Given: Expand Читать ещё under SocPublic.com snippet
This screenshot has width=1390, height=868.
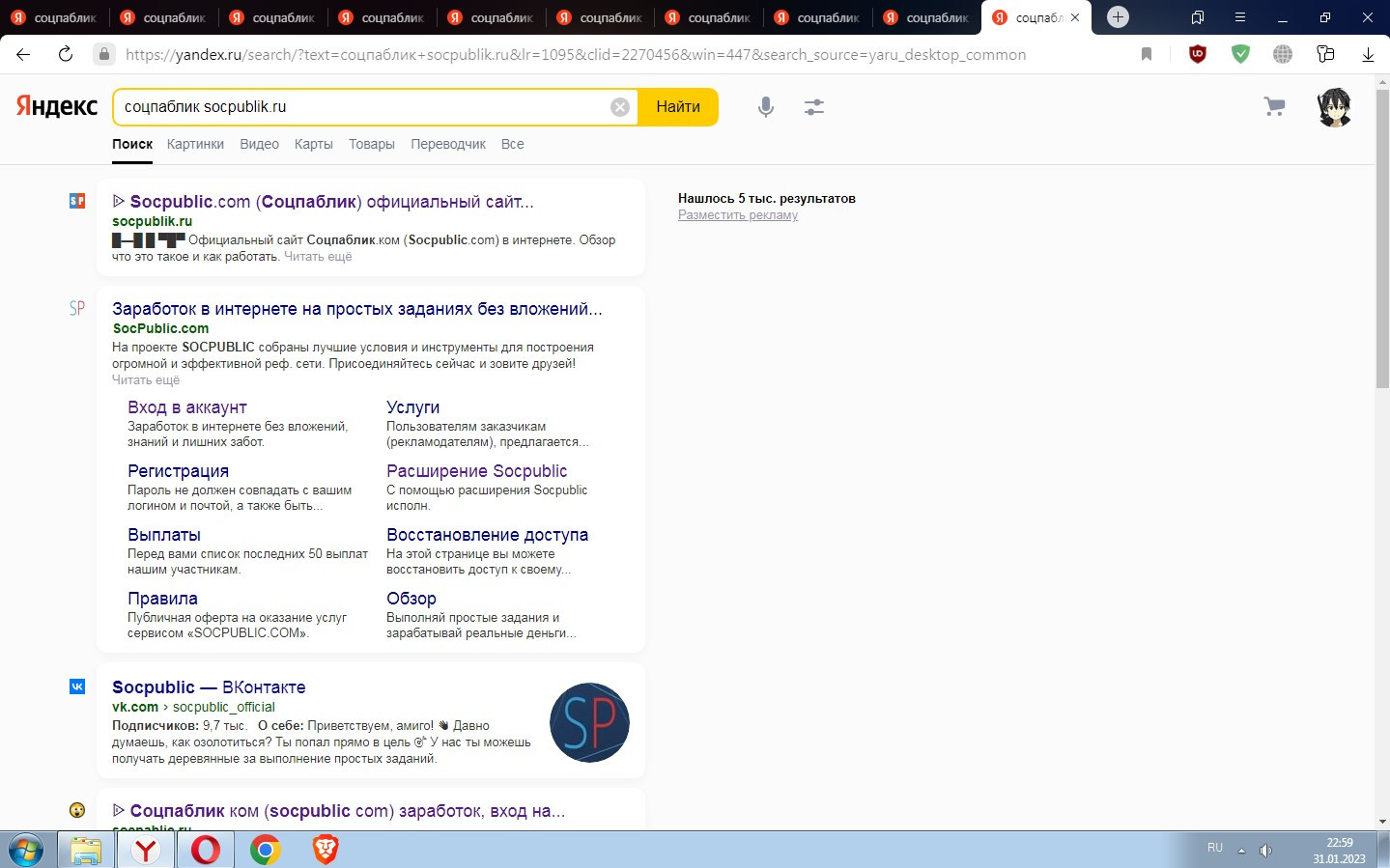Looking at the screenshot, I should point(146,380).
